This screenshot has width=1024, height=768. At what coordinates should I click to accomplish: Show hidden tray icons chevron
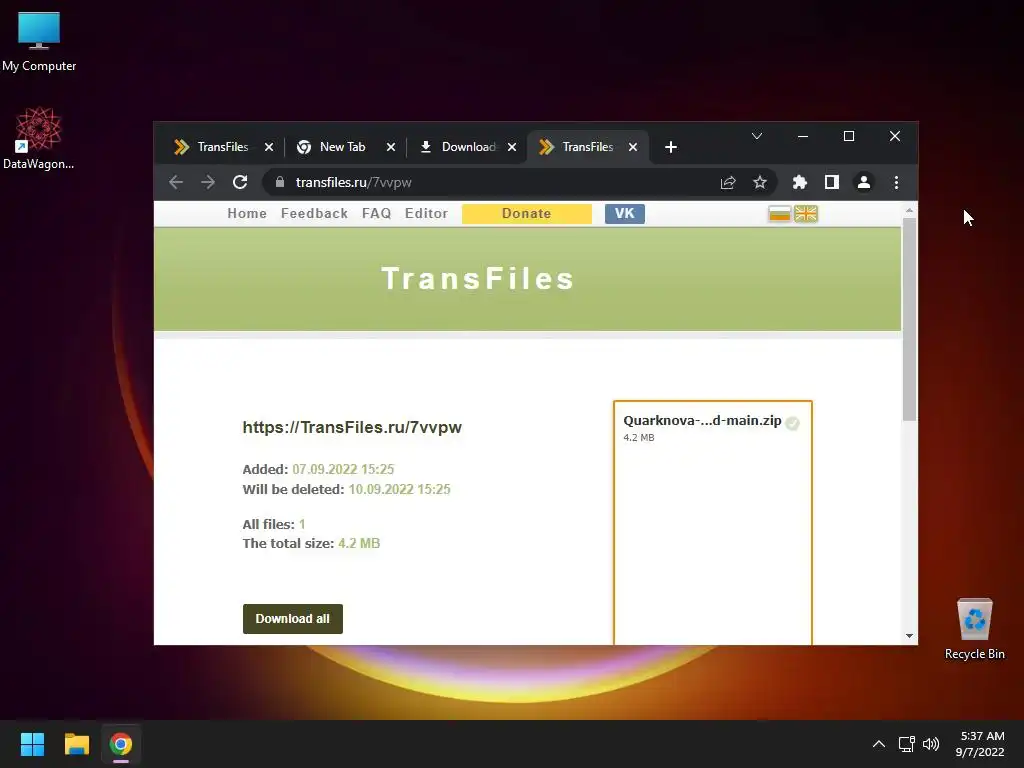879,744
